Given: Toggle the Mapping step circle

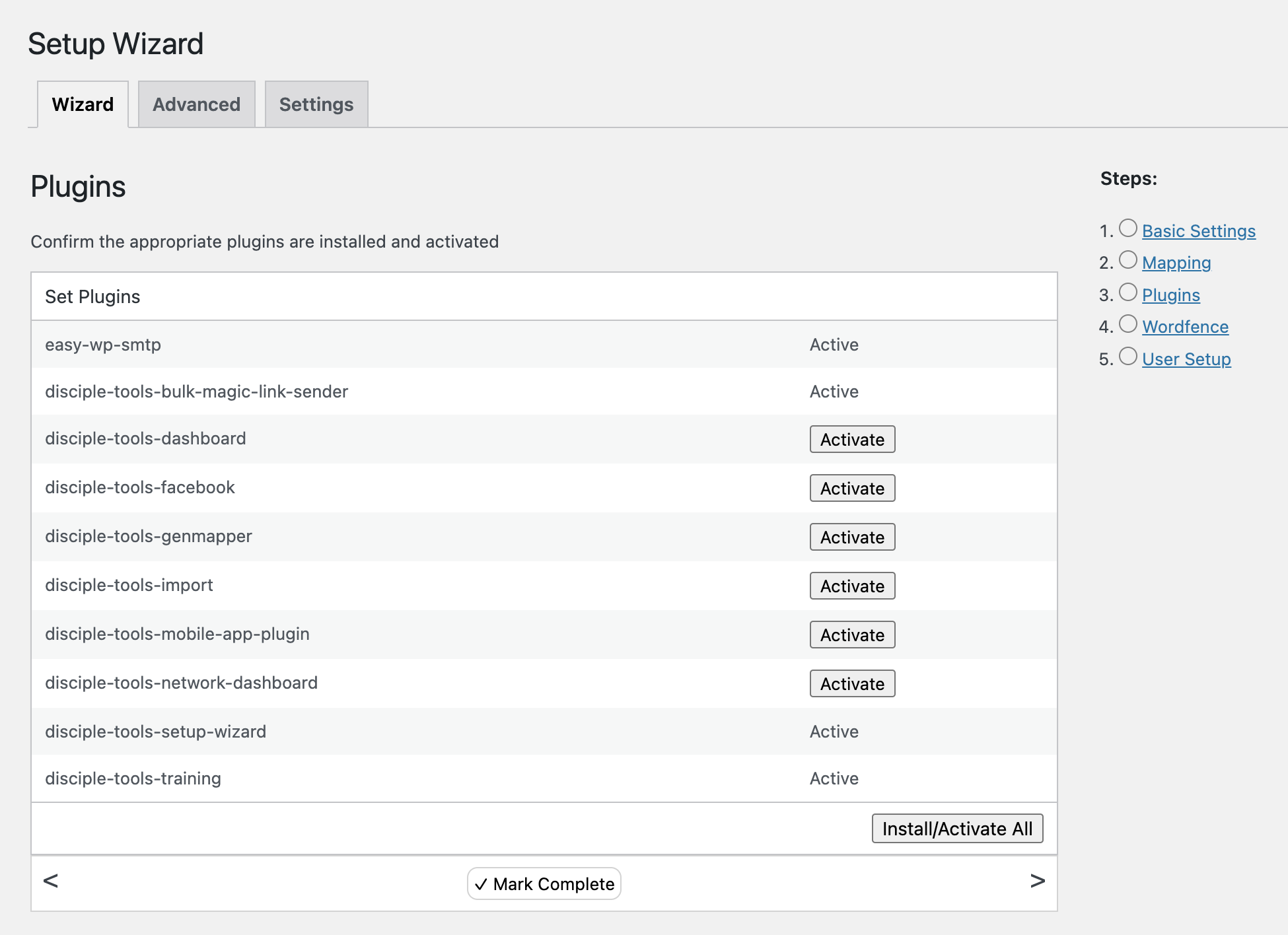Looking at the screenshot, I should [1128, 260].
